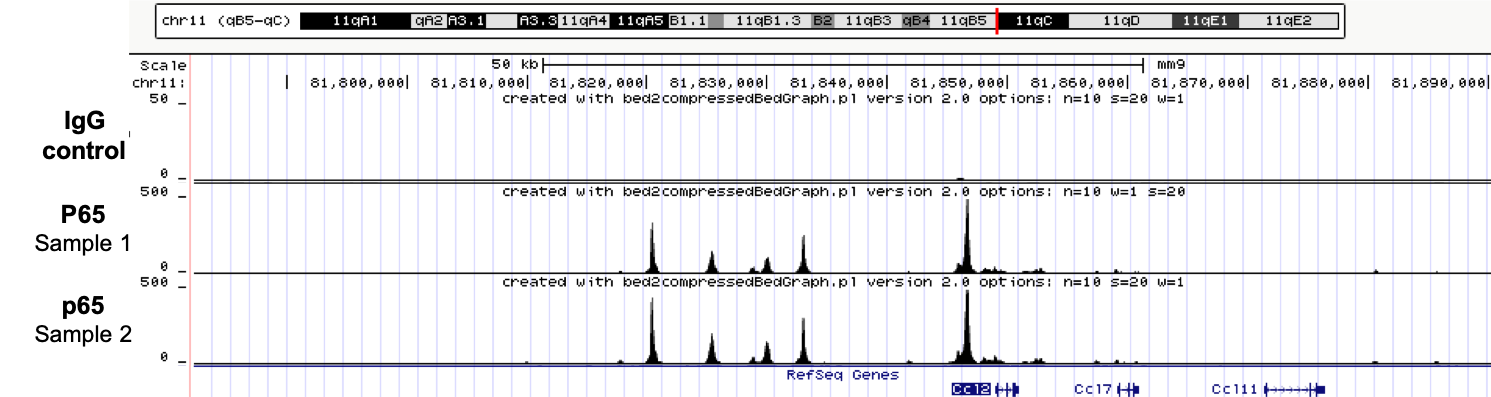Click tallest P65 Sample 1 peak near Ccl2
Viewport: 1491px width, 397px height.
967,235
